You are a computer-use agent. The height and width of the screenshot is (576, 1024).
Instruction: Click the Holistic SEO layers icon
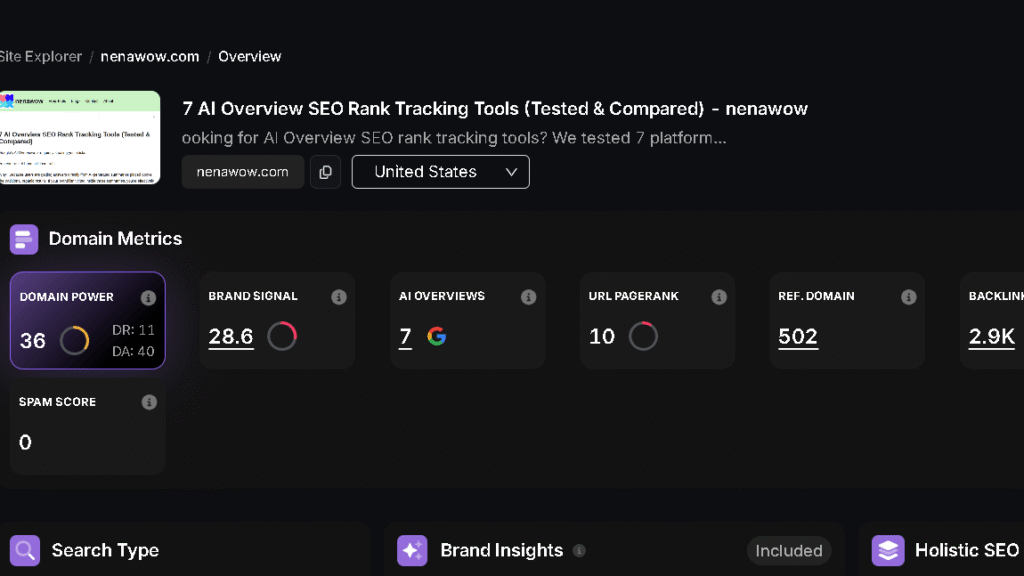(888, 551)
